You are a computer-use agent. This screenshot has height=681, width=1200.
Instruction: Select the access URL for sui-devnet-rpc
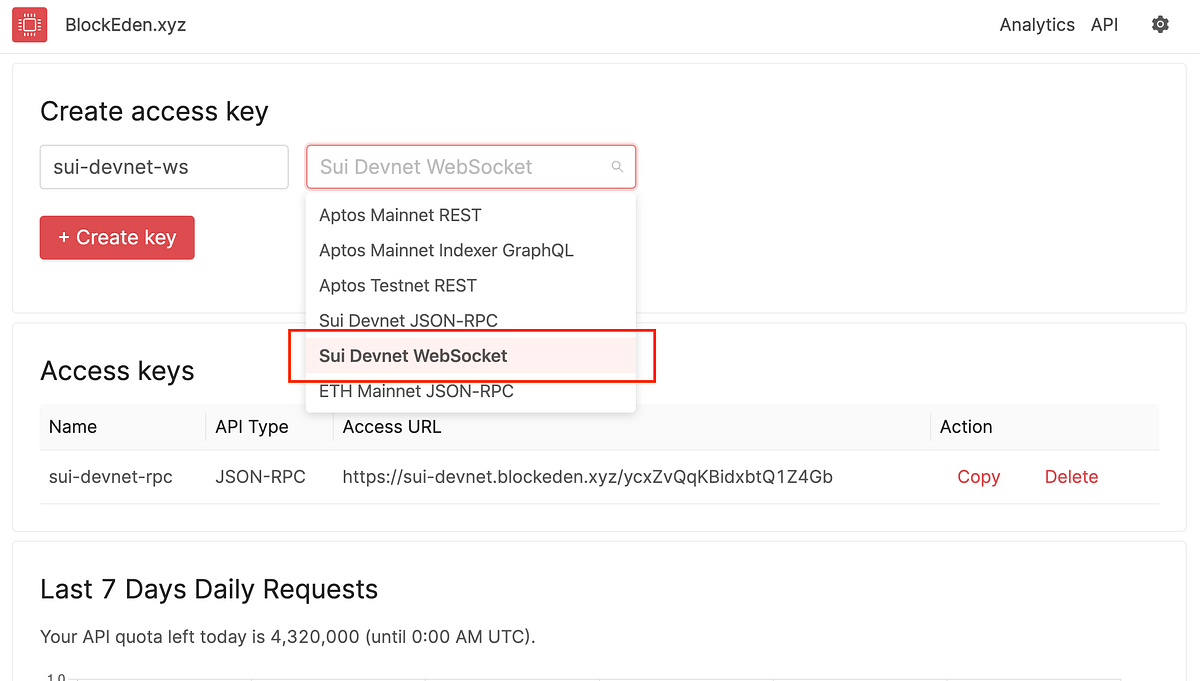tap(588, 477)
